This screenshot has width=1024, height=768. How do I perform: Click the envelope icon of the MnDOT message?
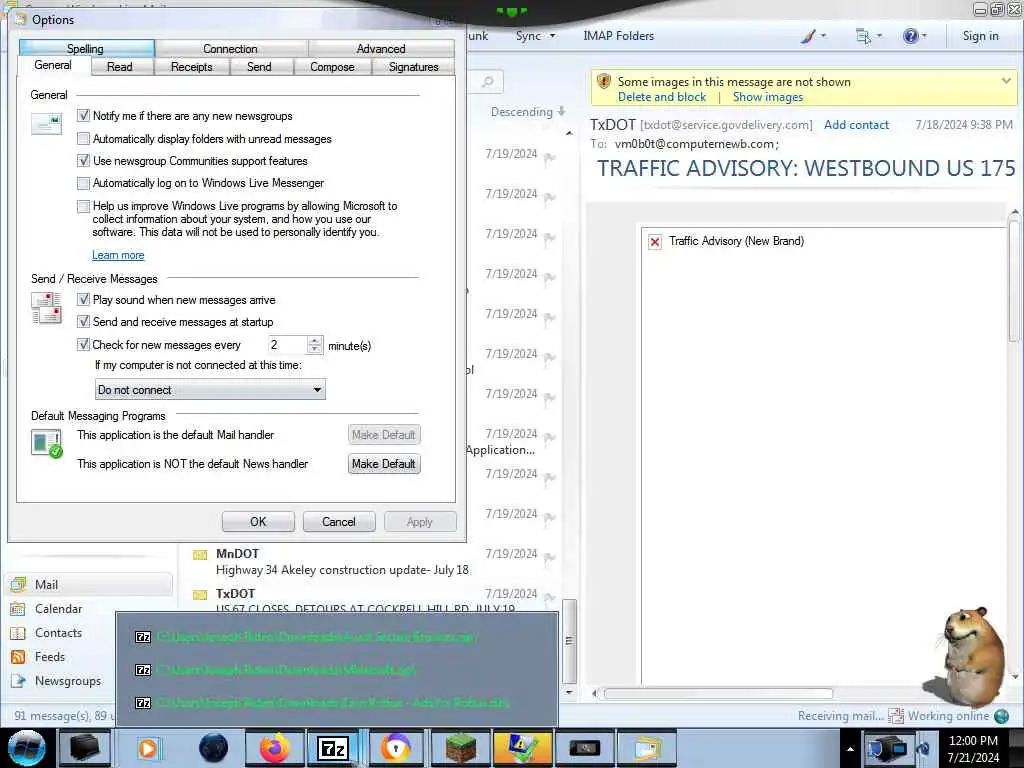200,555
